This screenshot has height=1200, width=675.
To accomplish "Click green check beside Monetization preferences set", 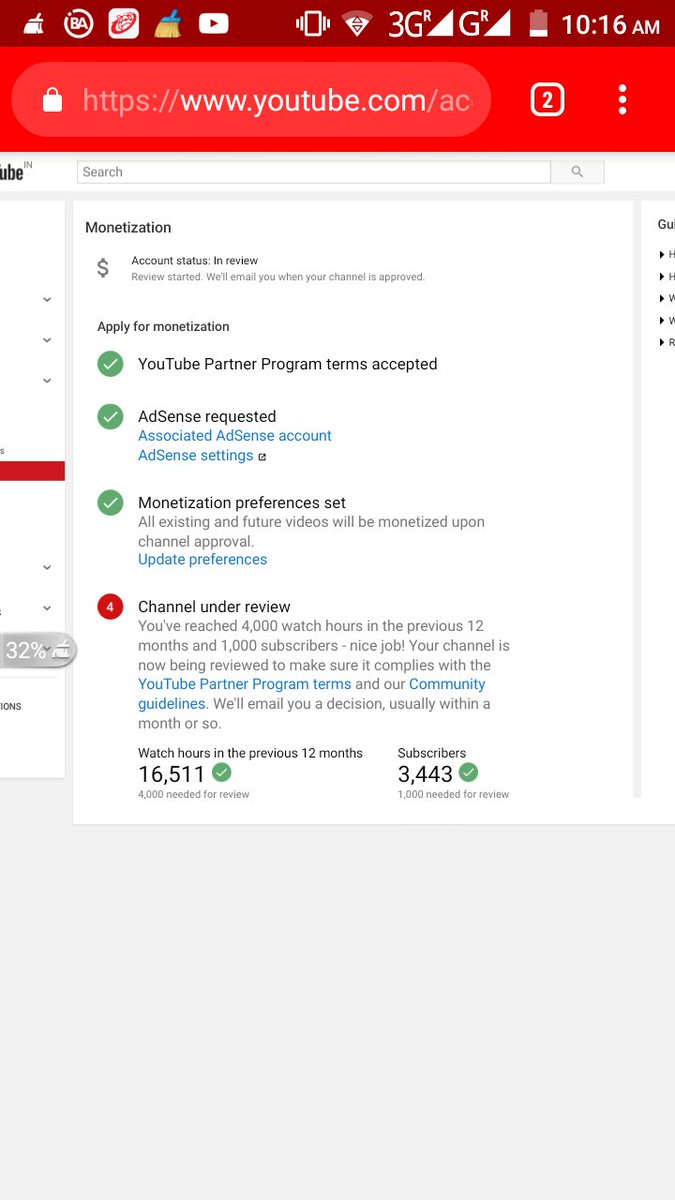I will tap(110, 503).
